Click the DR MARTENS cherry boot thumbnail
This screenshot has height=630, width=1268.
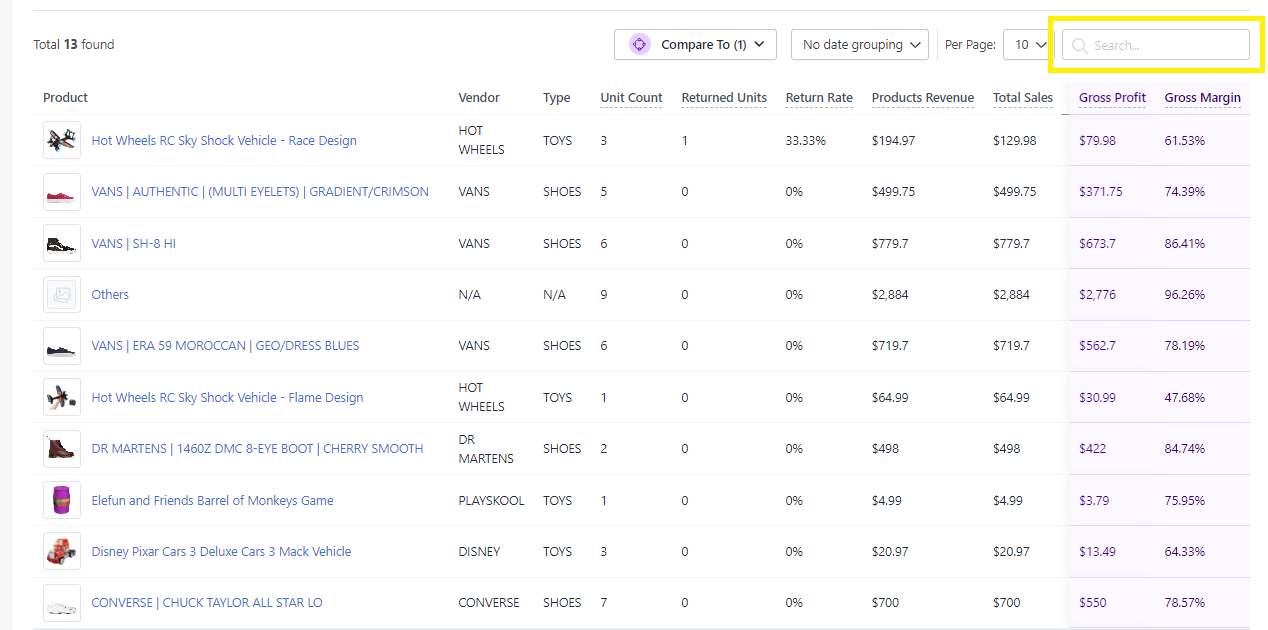pyautogui.click(x=62, y=449)
